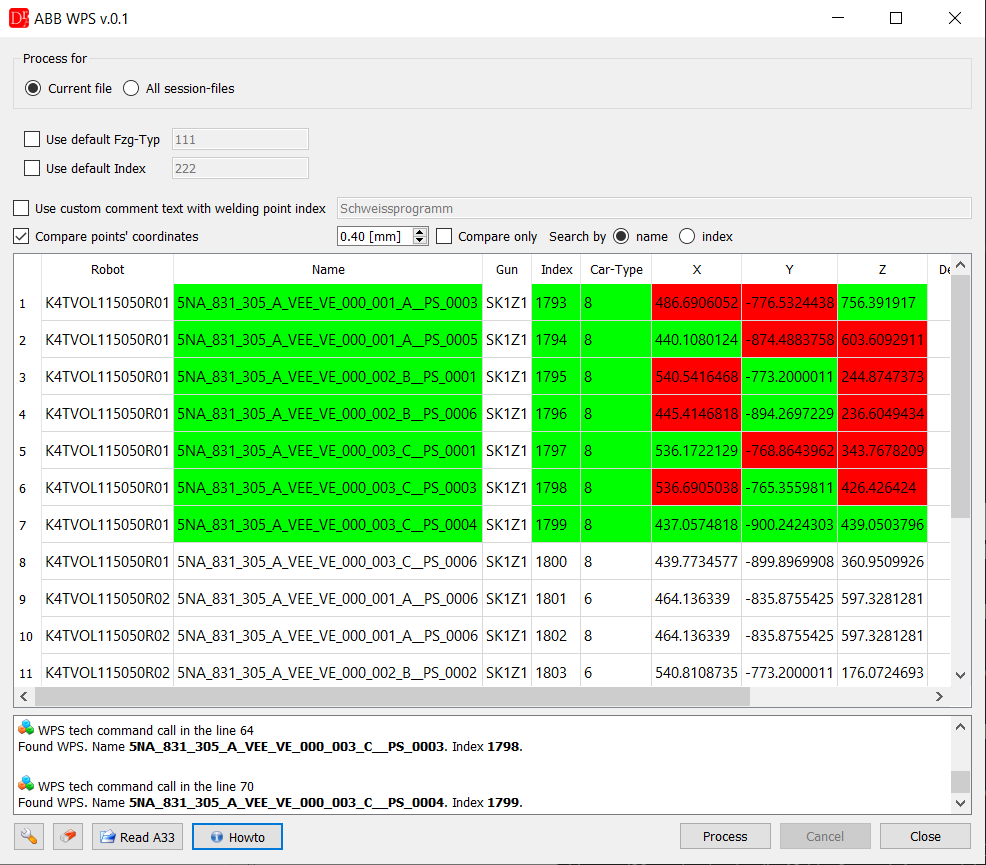986x865 pixels.
Task: Click Index cell 1801
Action: 557,599
